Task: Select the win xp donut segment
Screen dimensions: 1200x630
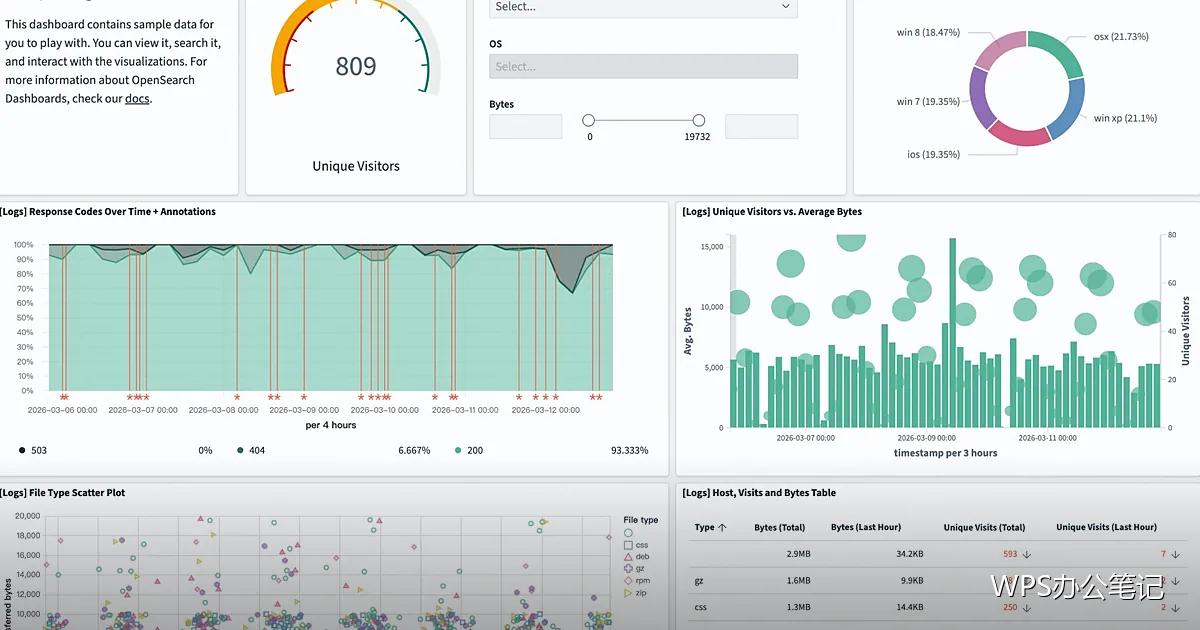Action: (1066, 111)
